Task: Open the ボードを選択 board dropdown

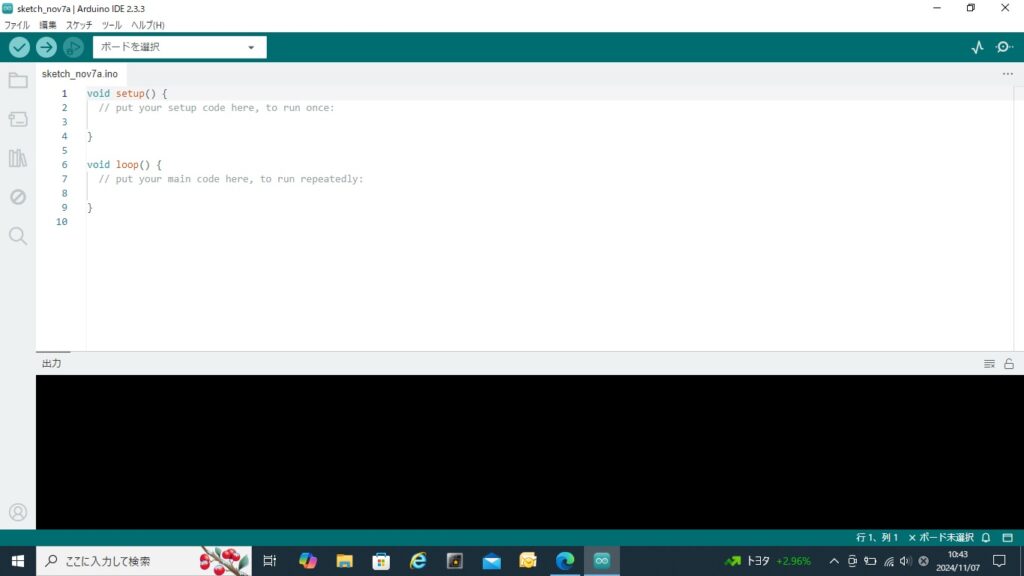Action: coord(180,47)
